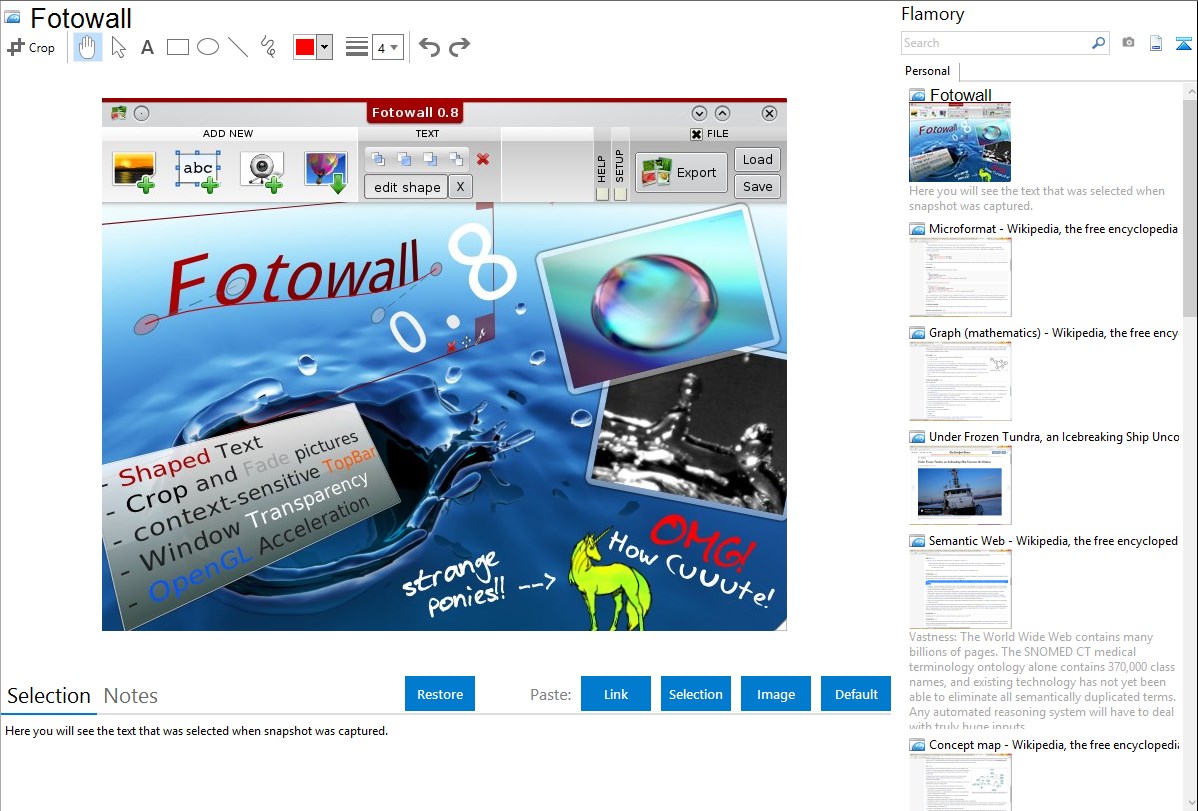Click up chevron circle in Fotowall titlebar

click(x=722, y=113)
